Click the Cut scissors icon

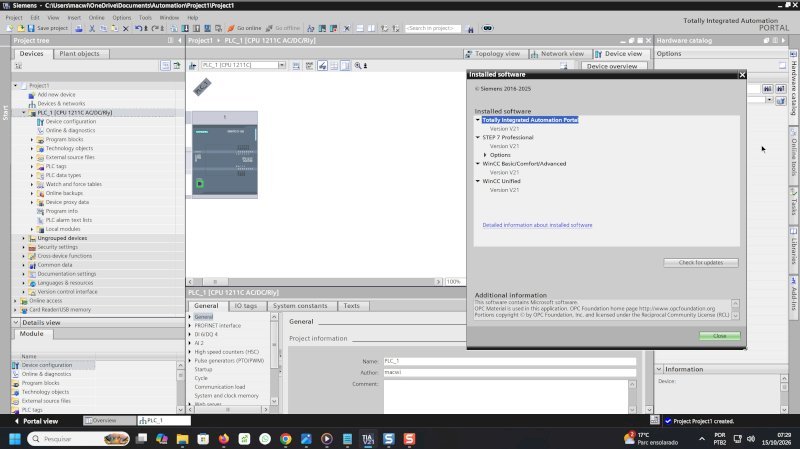92,29
